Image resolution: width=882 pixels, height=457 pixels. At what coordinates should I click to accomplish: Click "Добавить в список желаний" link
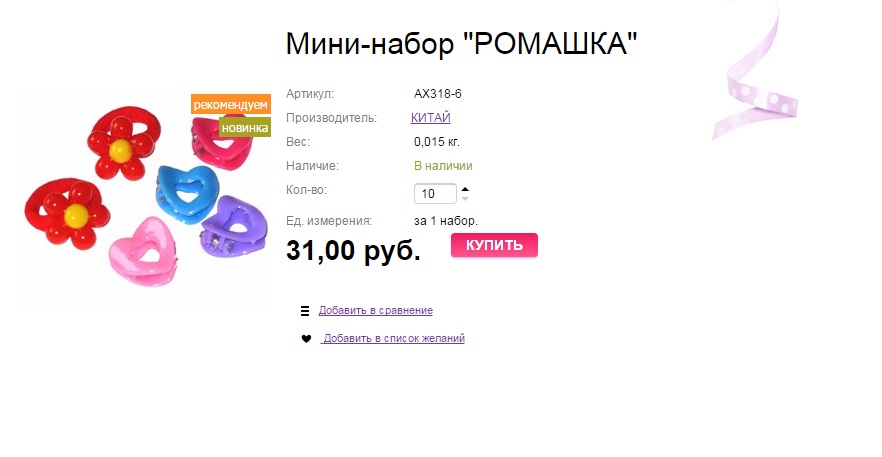(393, 339)
